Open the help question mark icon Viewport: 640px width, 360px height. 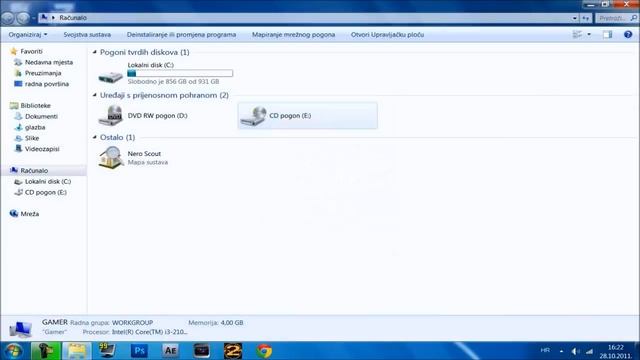pos(628,35)
